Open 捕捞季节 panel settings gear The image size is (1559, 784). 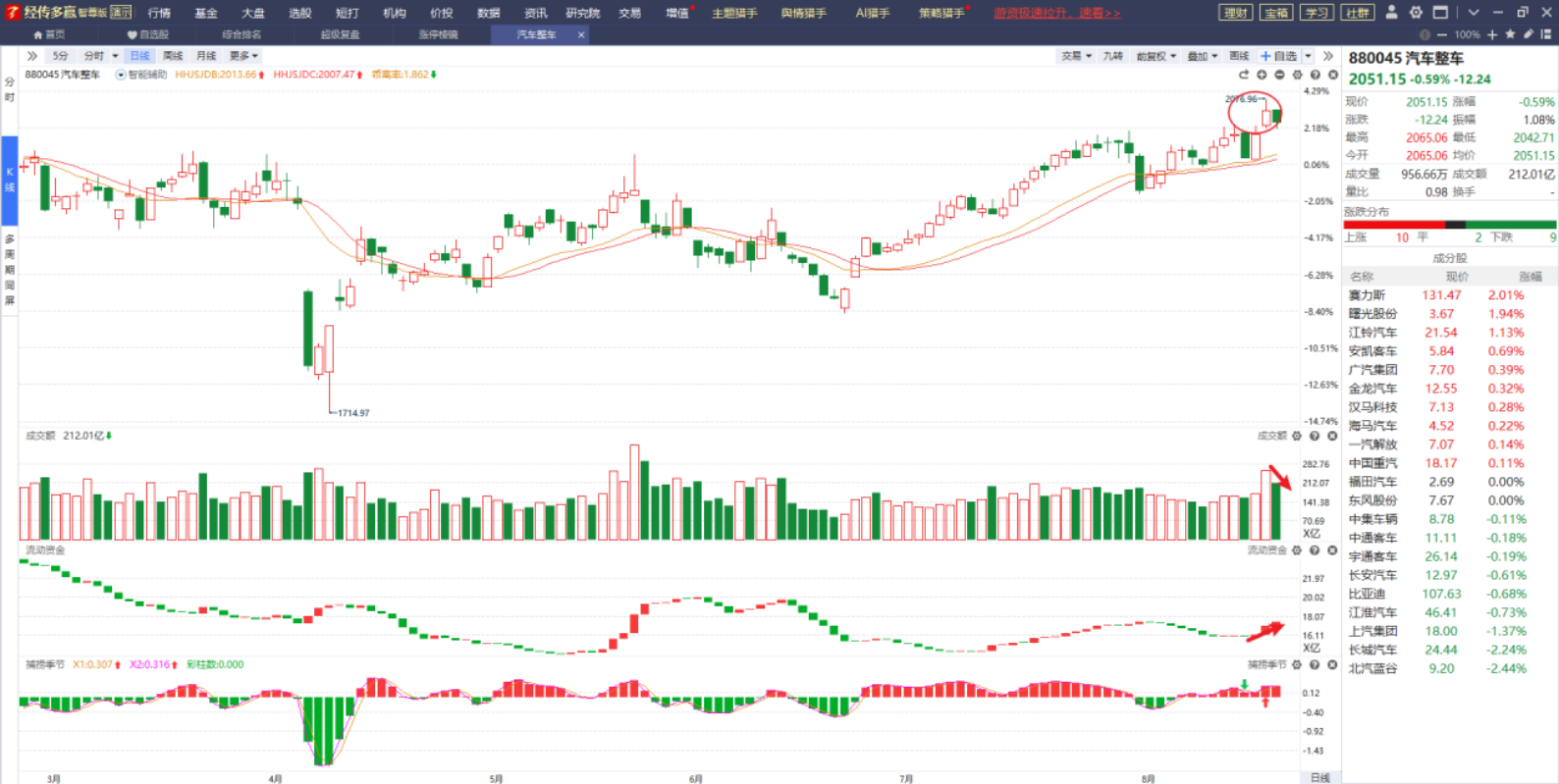[1297, 664]
